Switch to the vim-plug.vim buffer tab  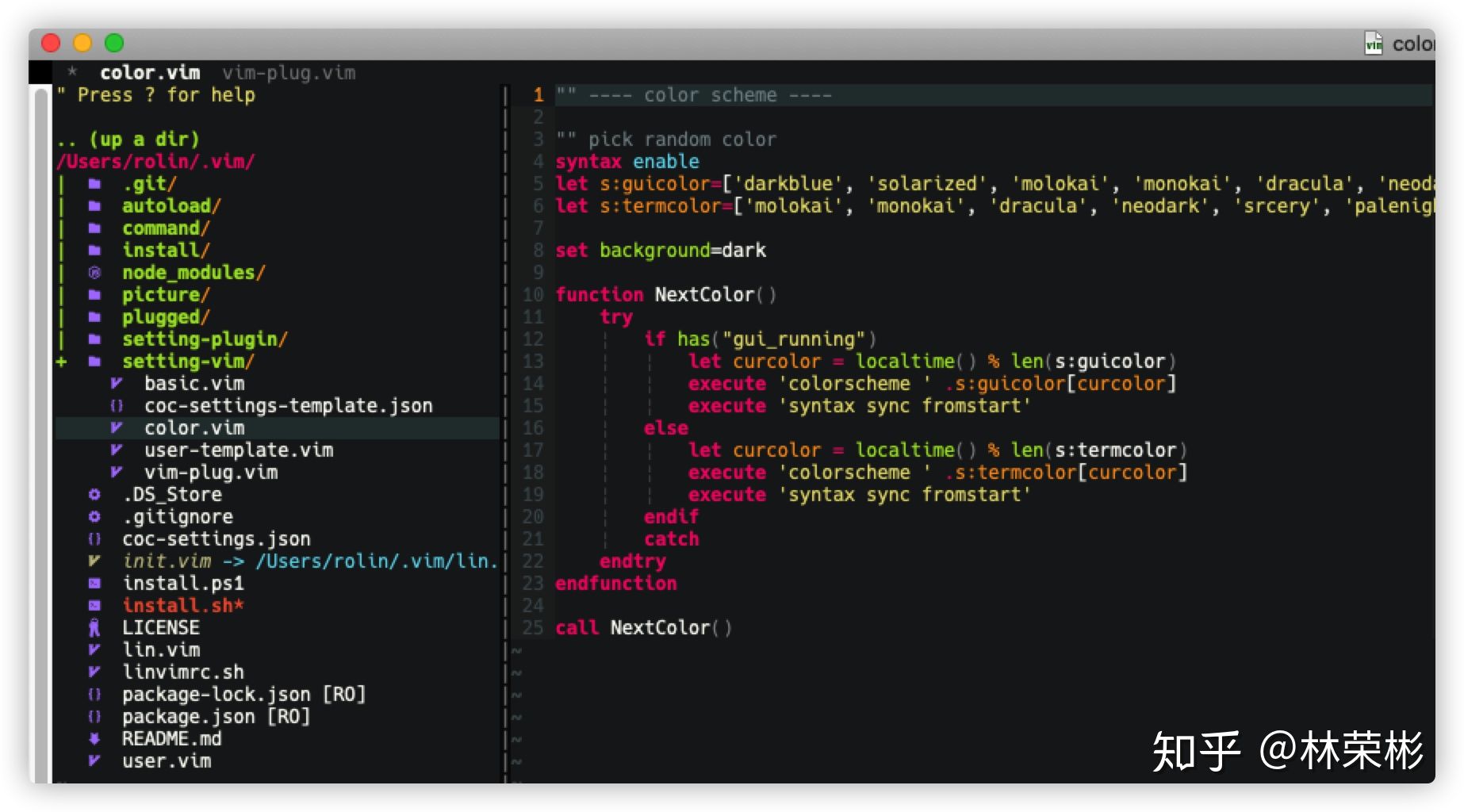coord(289,73)
